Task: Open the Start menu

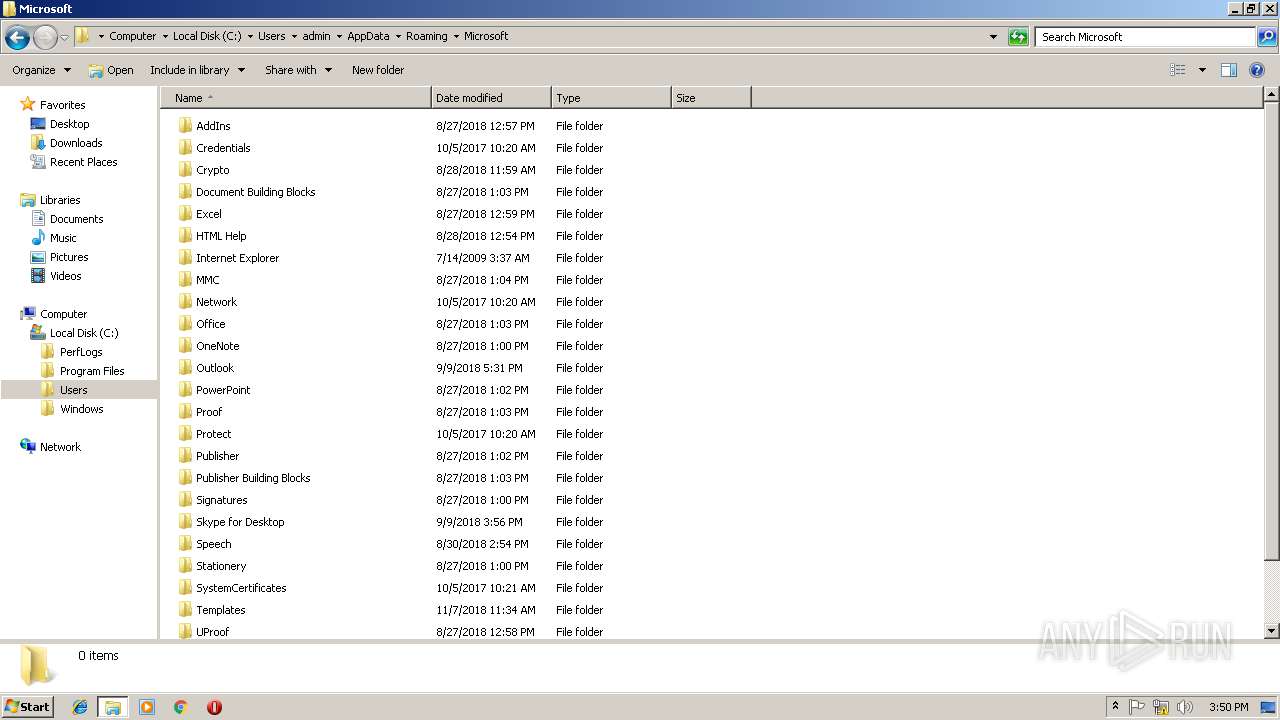Action: pyautogui.click(x=27, y=707)
